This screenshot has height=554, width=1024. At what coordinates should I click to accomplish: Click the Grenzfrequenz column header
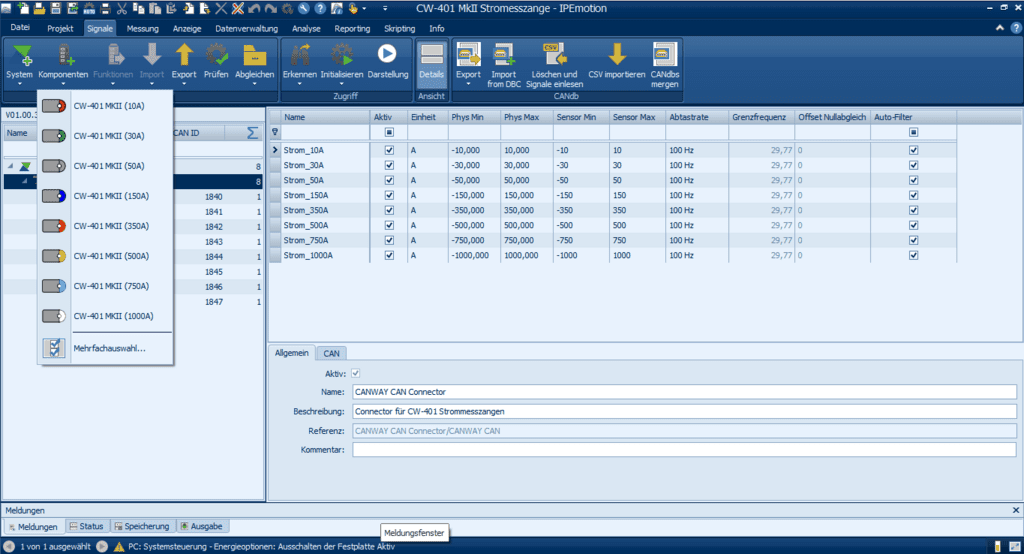coord(759,117)
